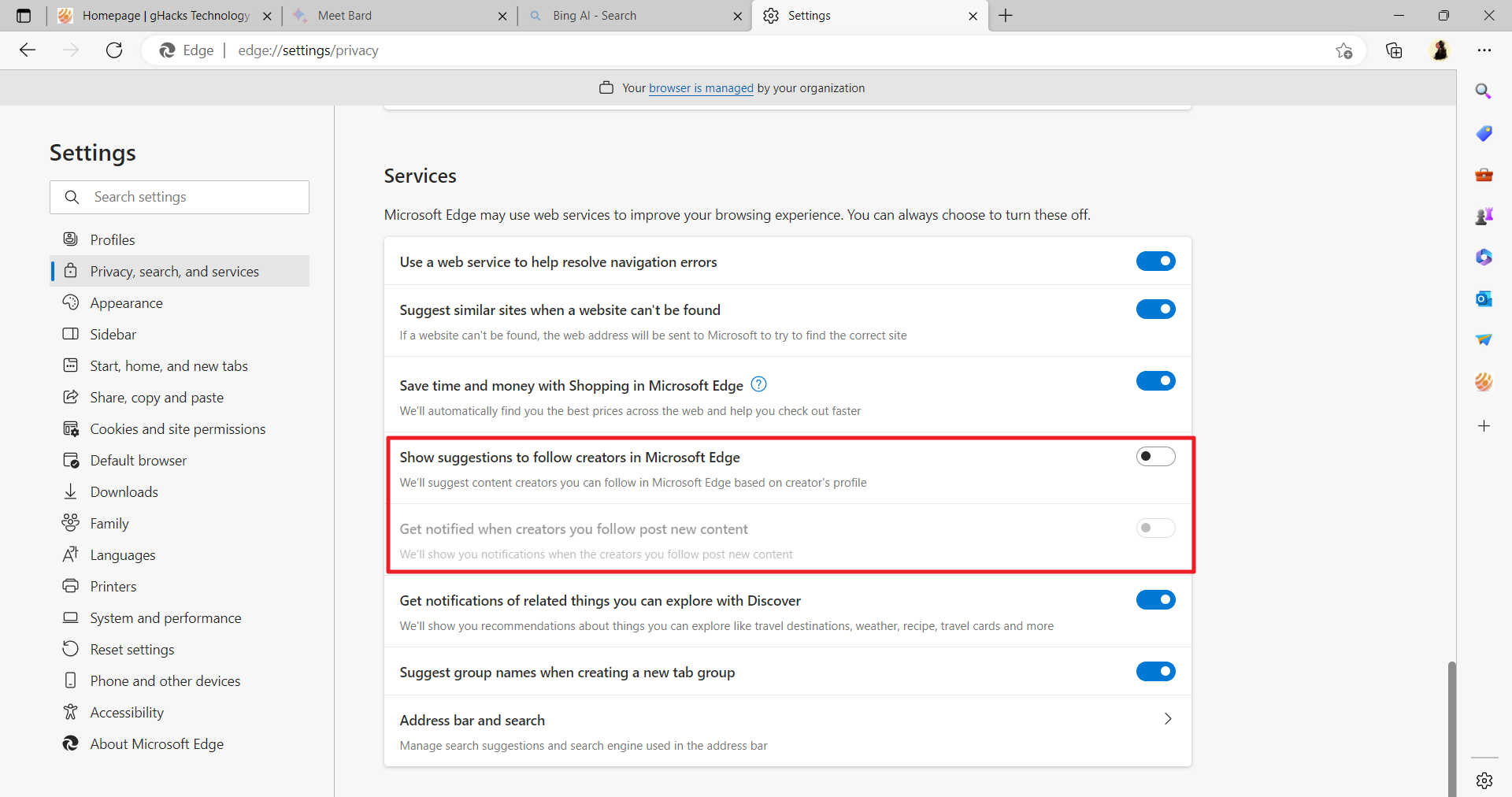Turn off Shopping in Microsoft Edge
Viewport: 1512px width, 797px height.
pos(1155,381)
